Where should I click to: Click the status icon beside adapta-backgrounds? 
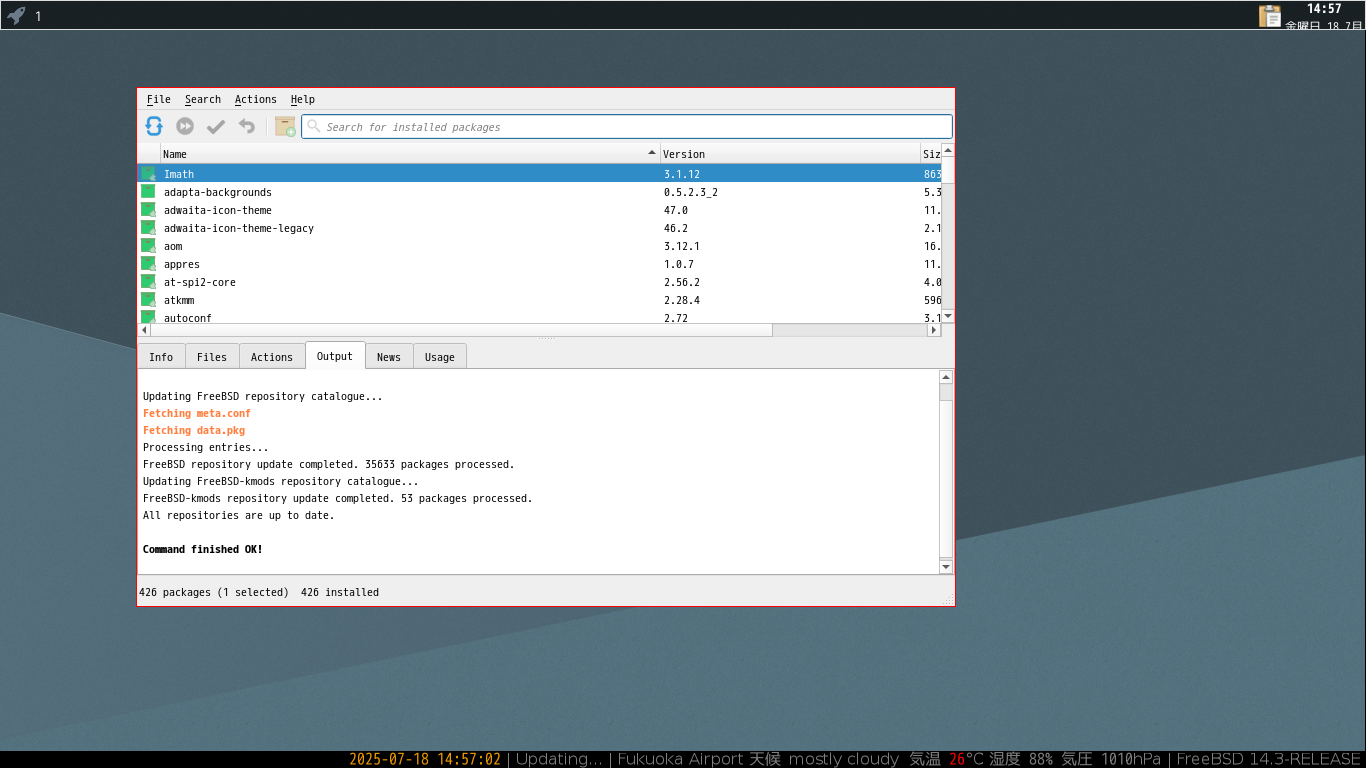pos(148,192)
